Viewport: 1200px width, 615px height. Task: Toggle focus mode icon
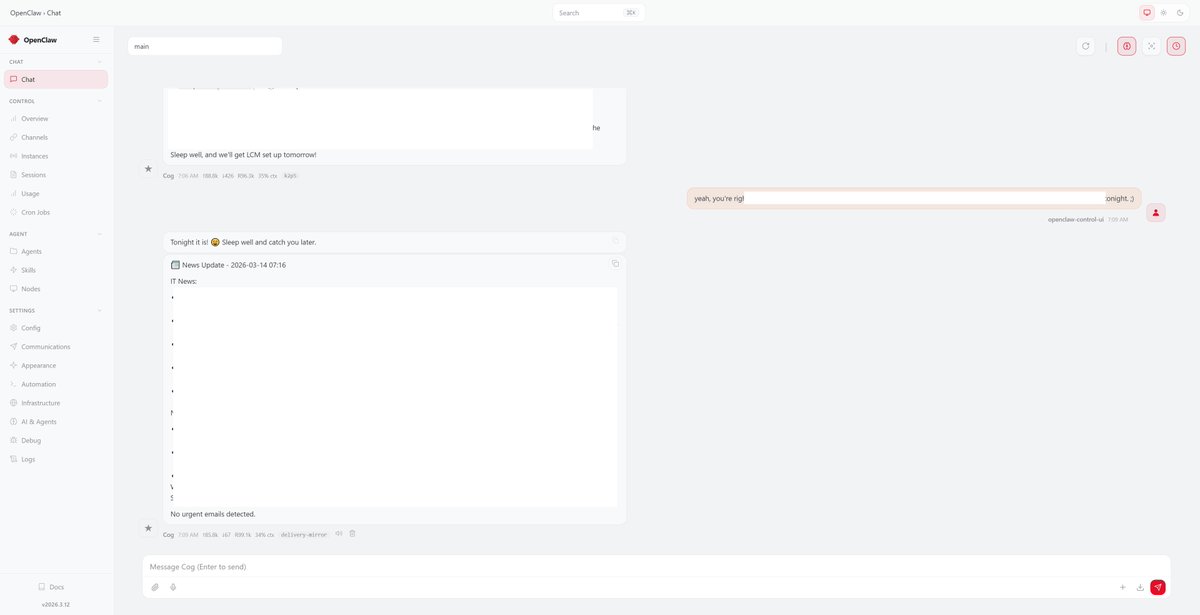(x=1151, y=46)
